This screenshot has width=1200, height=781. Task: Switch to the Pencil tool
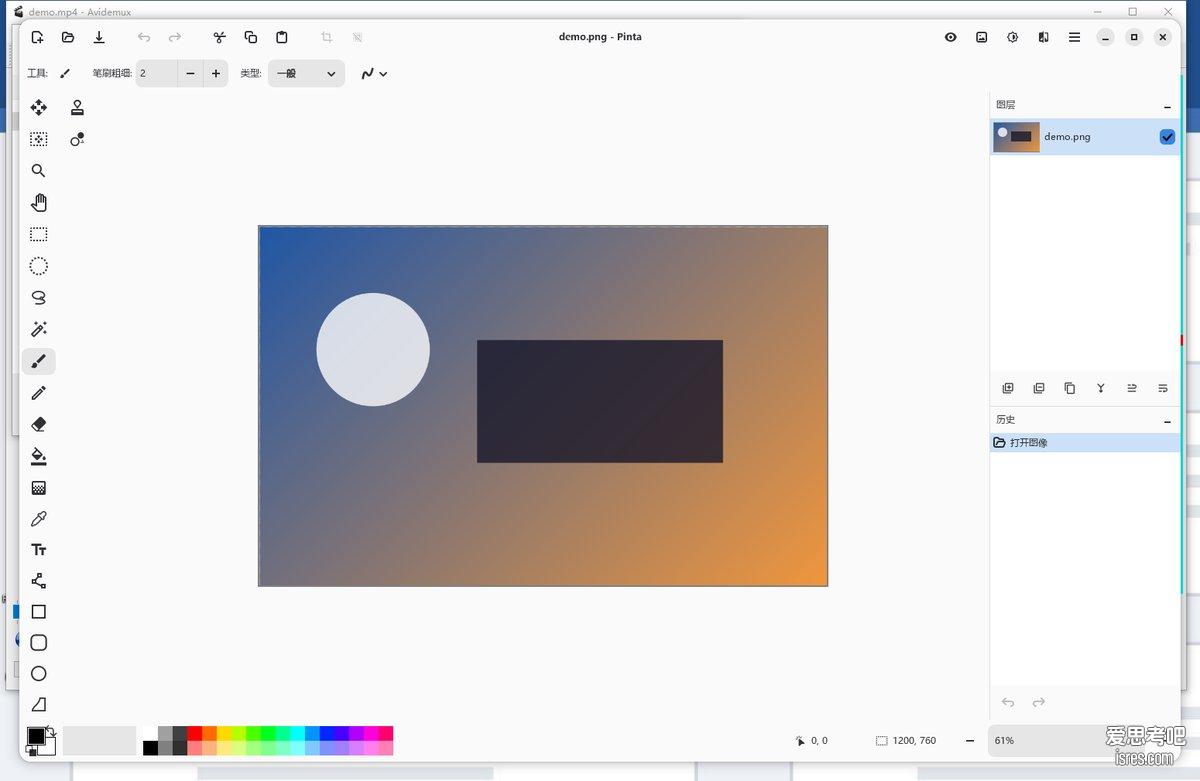pyautogui.click(x=39, y=393)
